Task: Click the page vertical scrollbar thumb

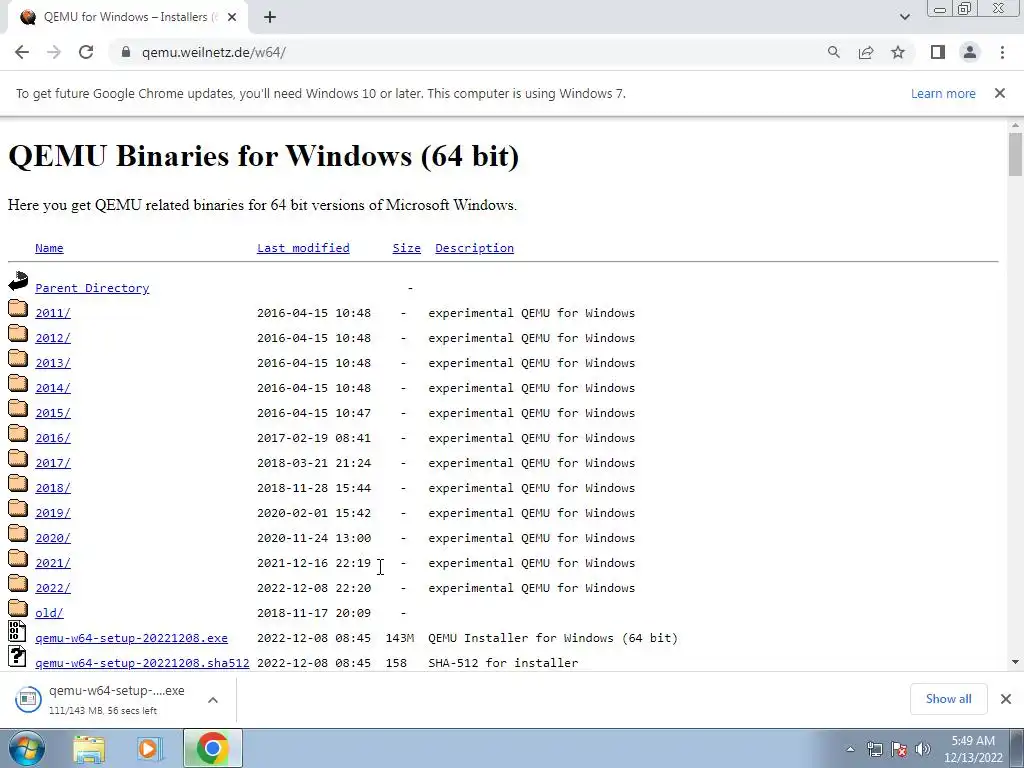Action: [x=1015, y=153]
